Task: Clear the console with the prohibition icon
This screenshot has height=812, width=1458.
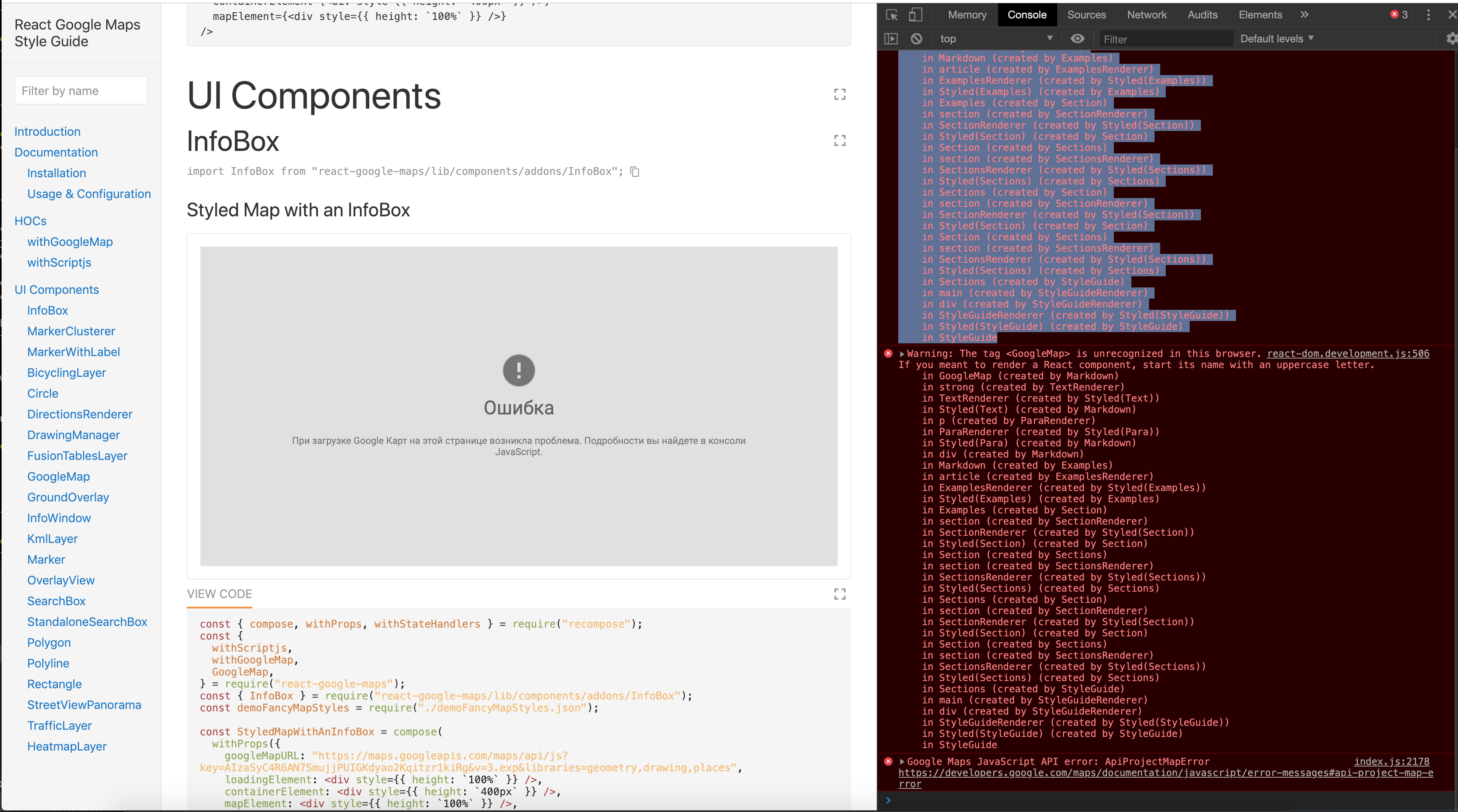Action: click(917, 38)
